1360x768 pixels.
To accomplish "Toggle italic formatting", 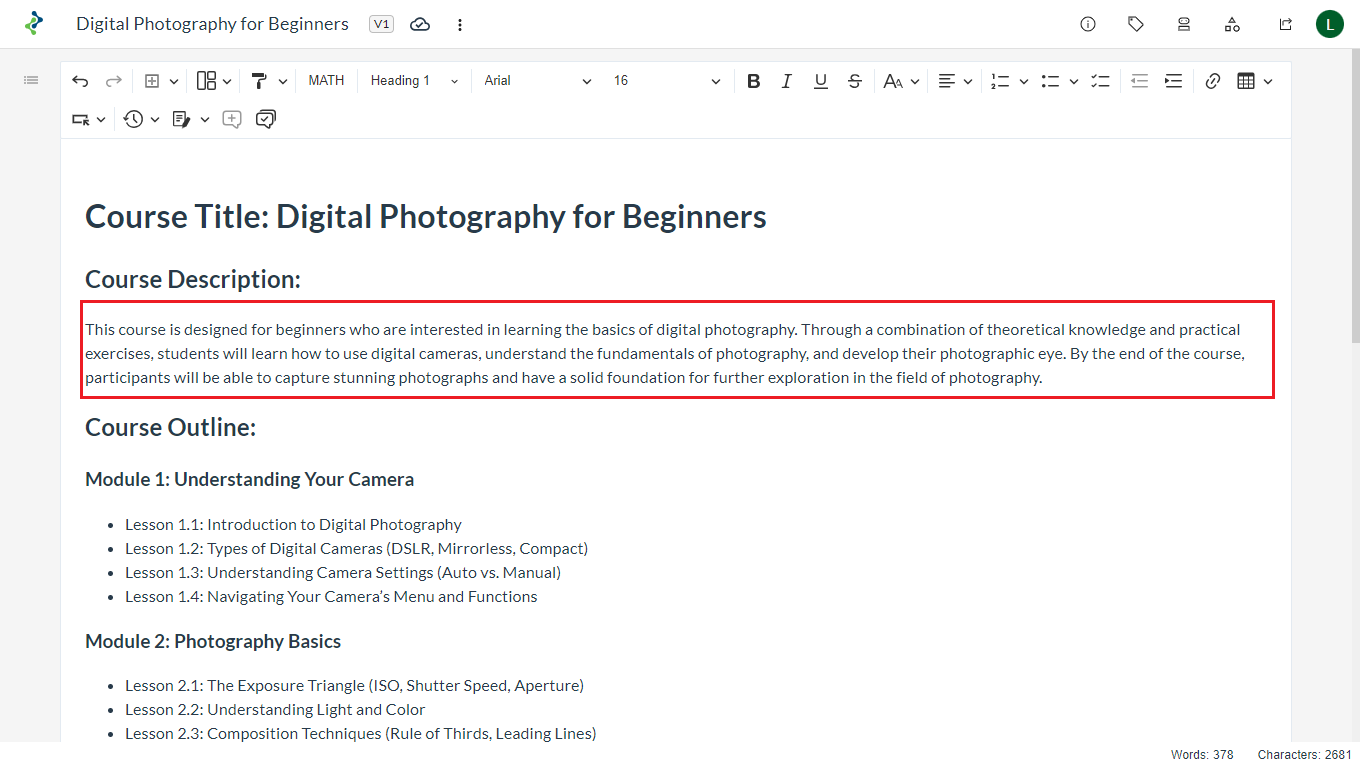I will pyautogui.click(x=787, y=81).
